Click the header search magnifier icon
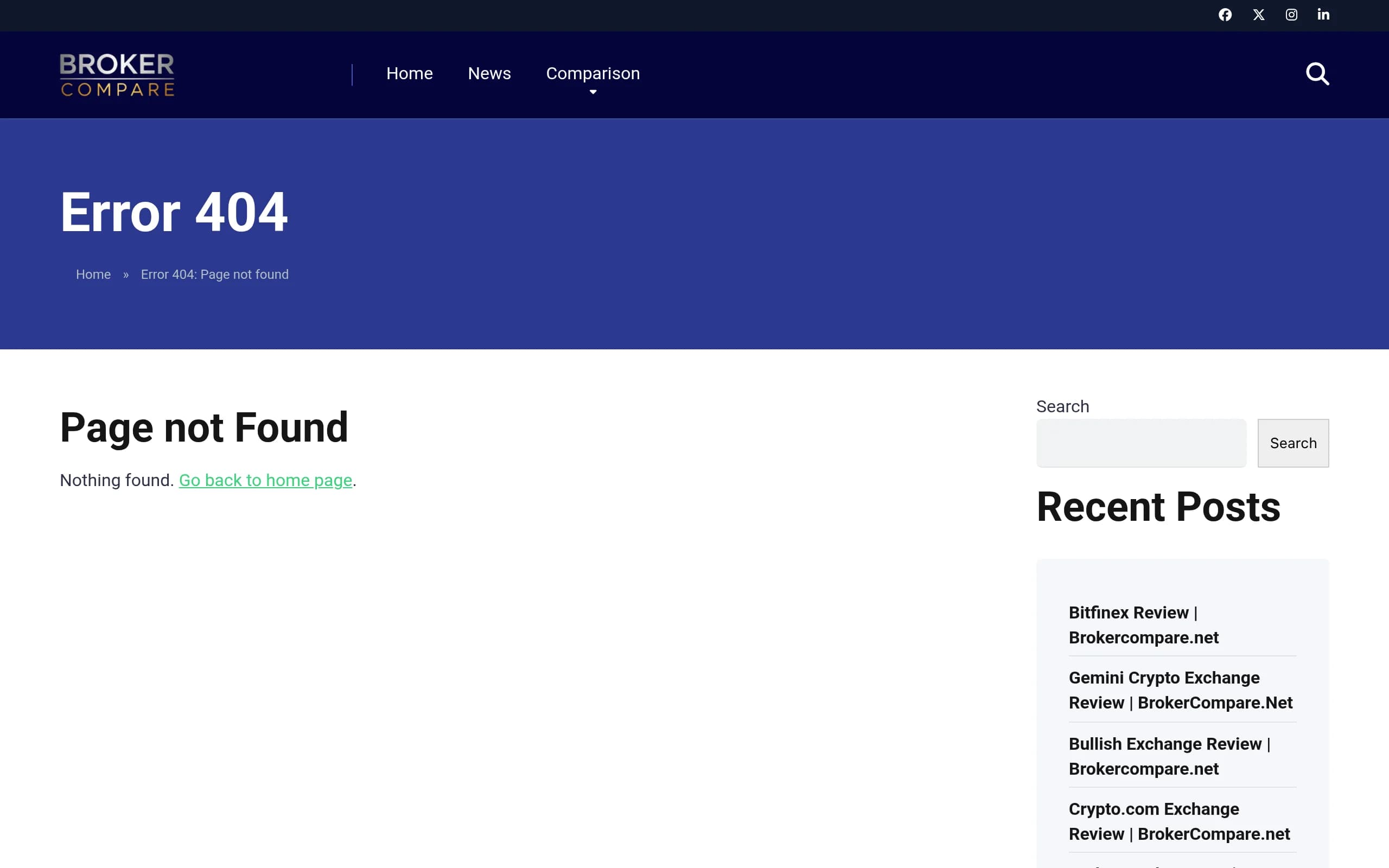This screenshot has width=1389, height=868. click(x=1317, y=74)
